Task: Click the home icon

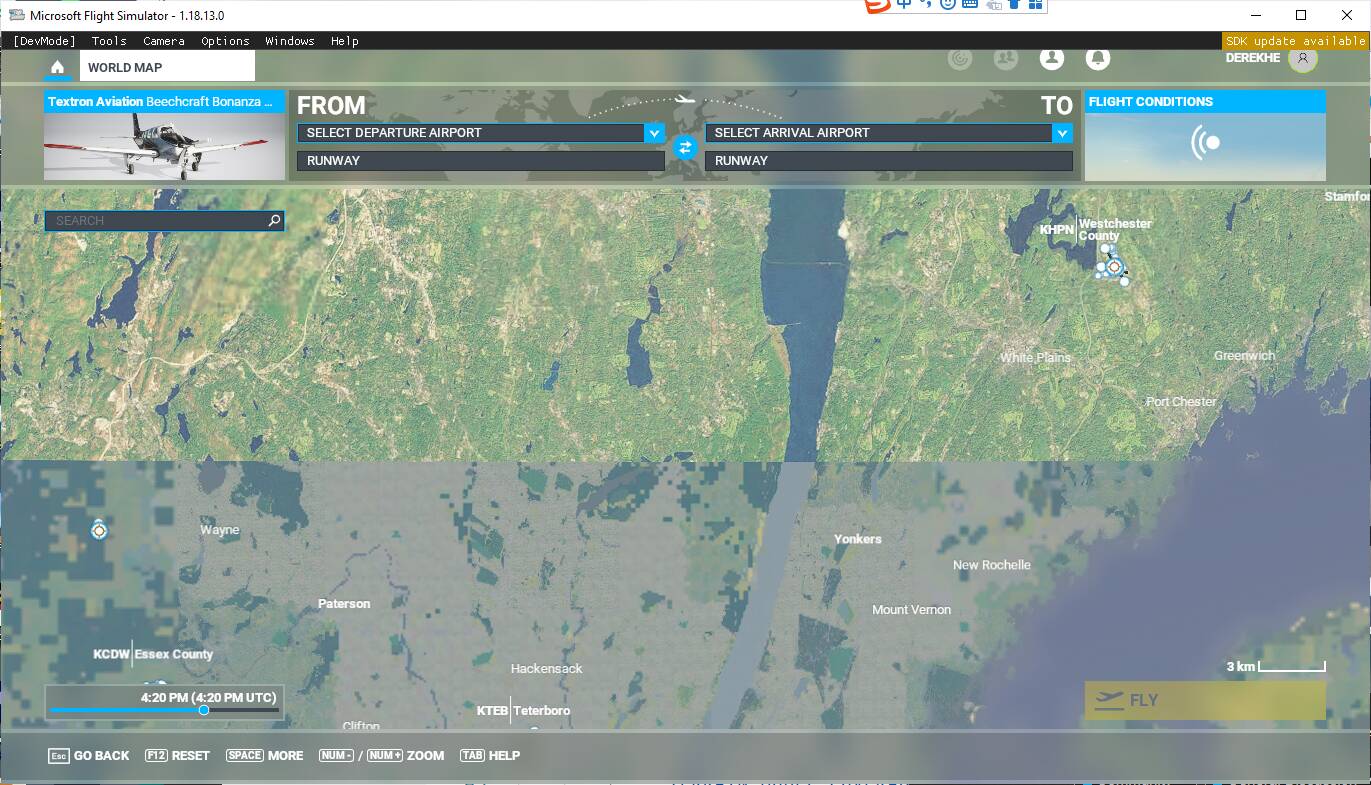Action: 58,68
